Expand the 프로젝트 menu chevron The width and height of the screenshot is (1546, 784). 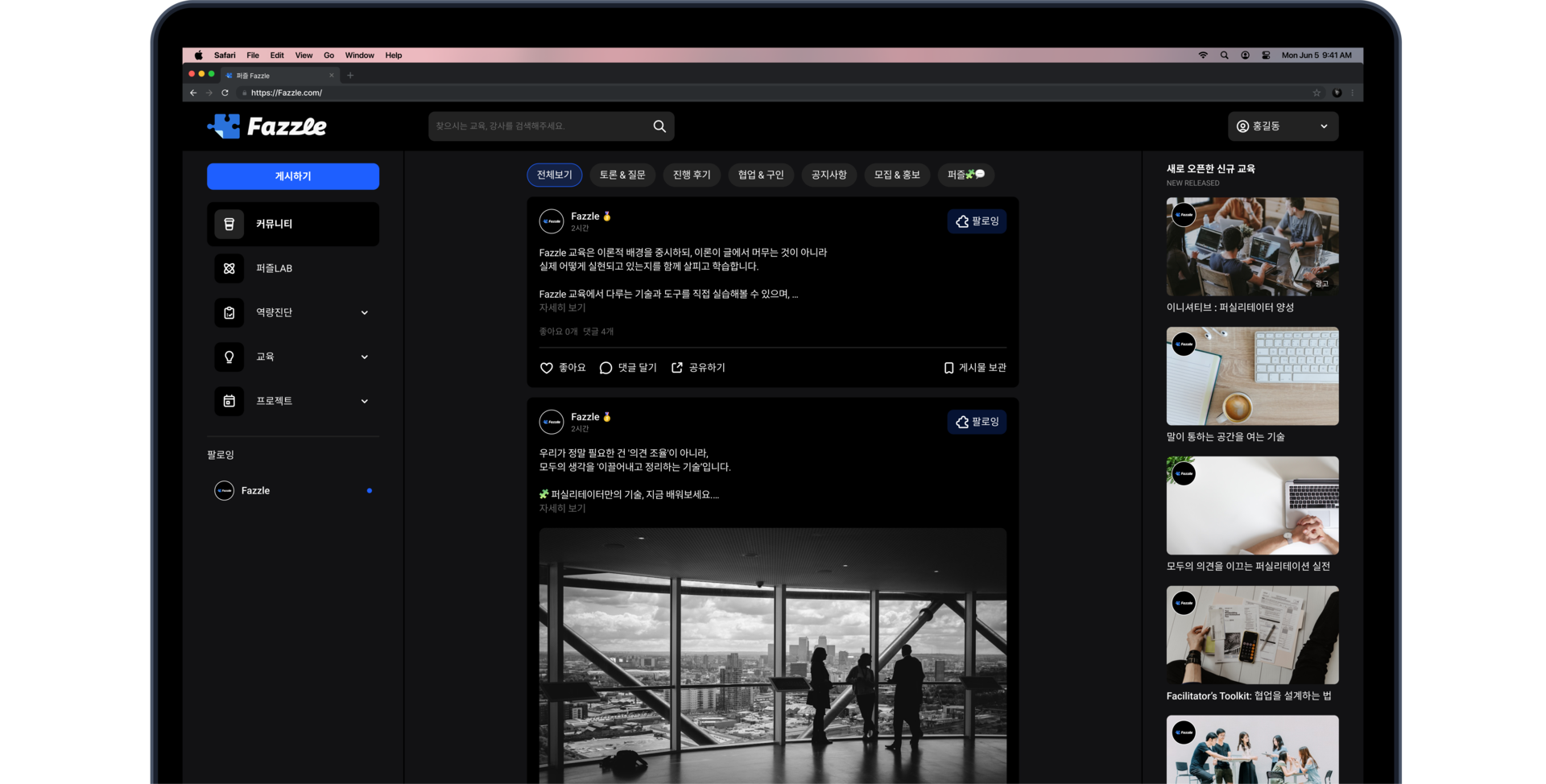[365, 401]
